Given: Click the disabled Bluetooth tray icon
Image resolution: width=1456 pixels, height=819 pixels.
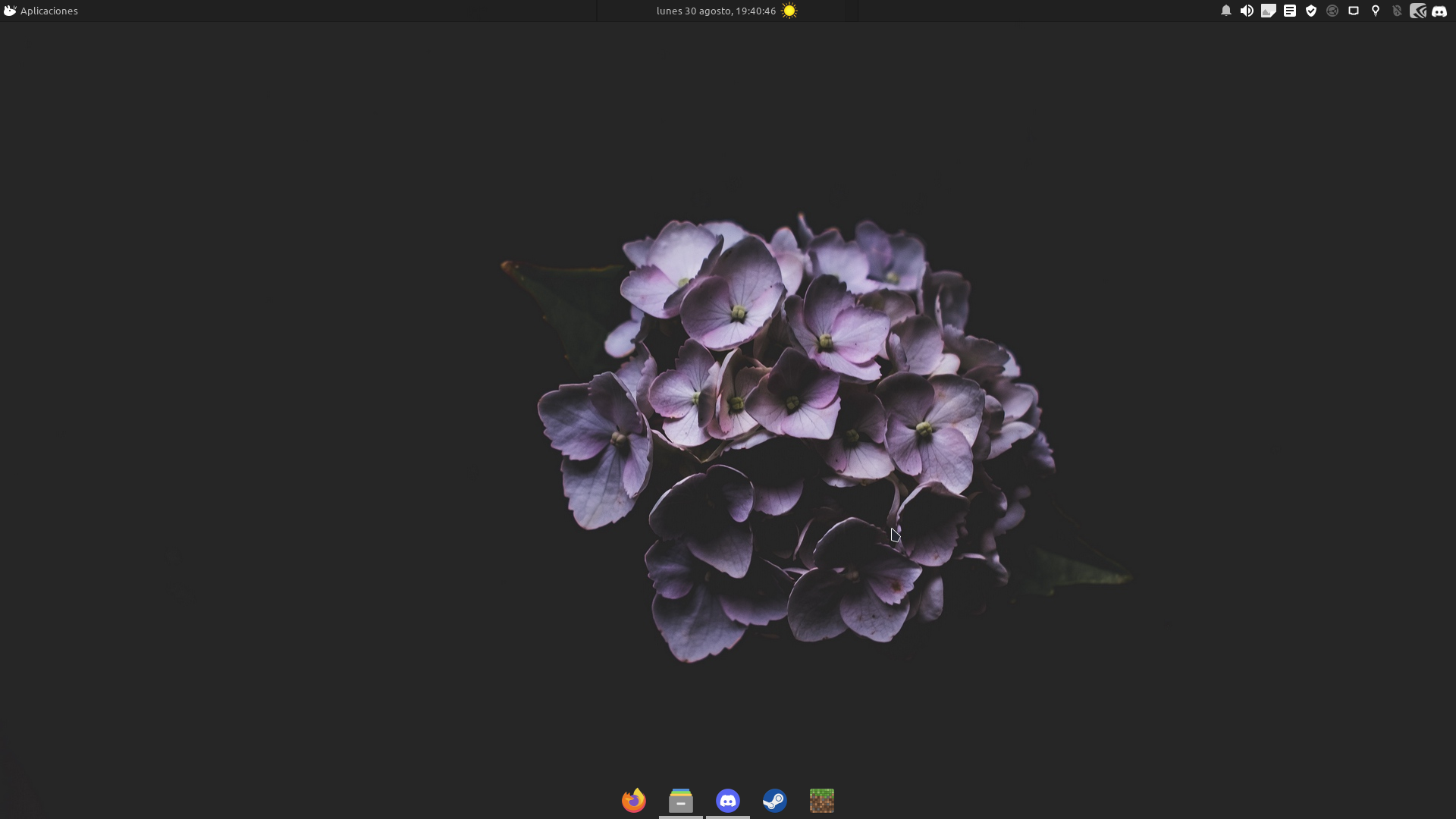Looking at the screenshot, I should [x=1396, y=11].
